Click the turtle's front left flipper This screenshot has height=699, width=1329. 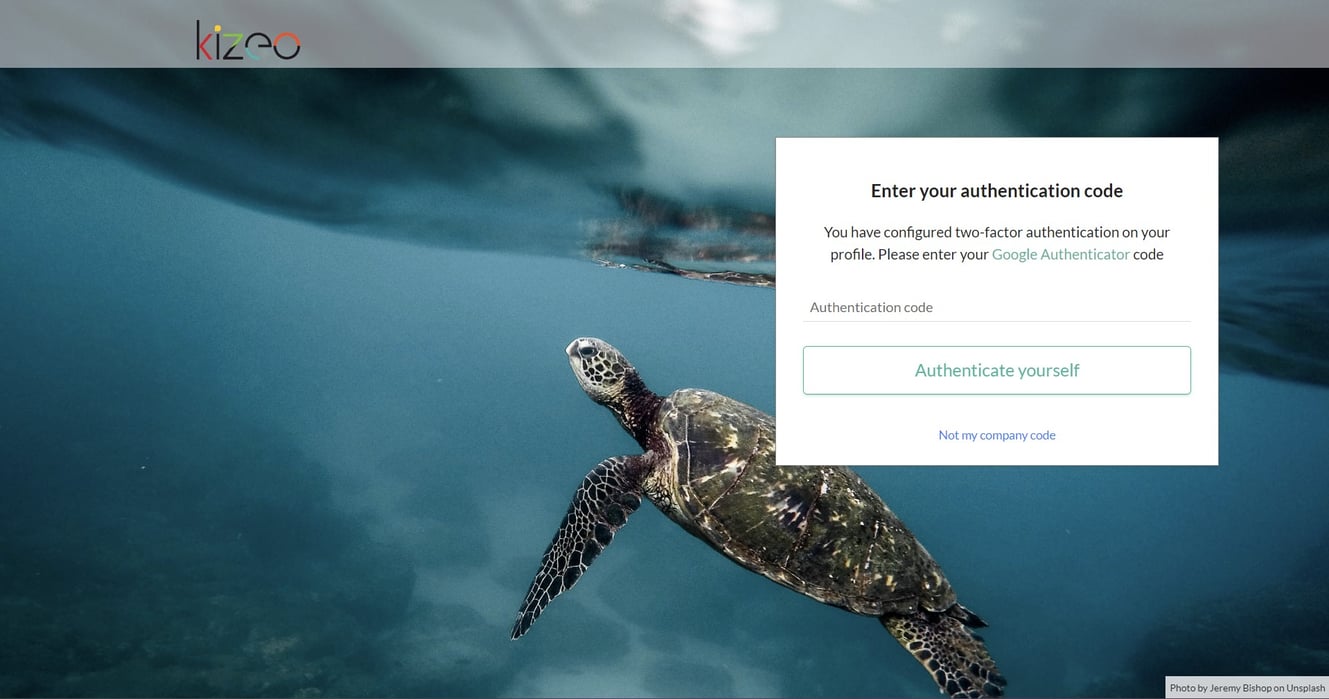(x=575, y=545)
